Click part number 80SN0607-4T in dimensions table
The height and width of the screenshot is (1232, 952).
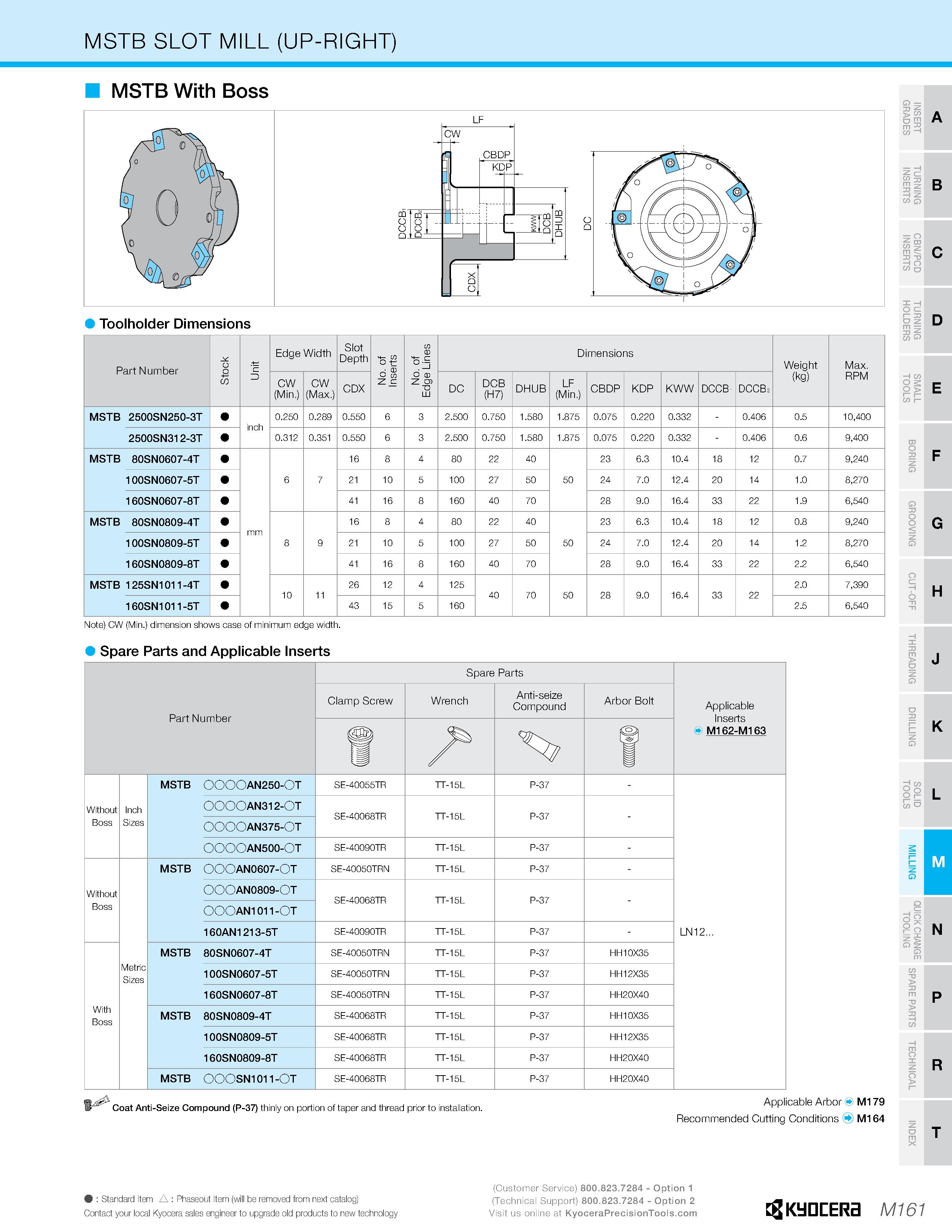[x=165, y=459]
